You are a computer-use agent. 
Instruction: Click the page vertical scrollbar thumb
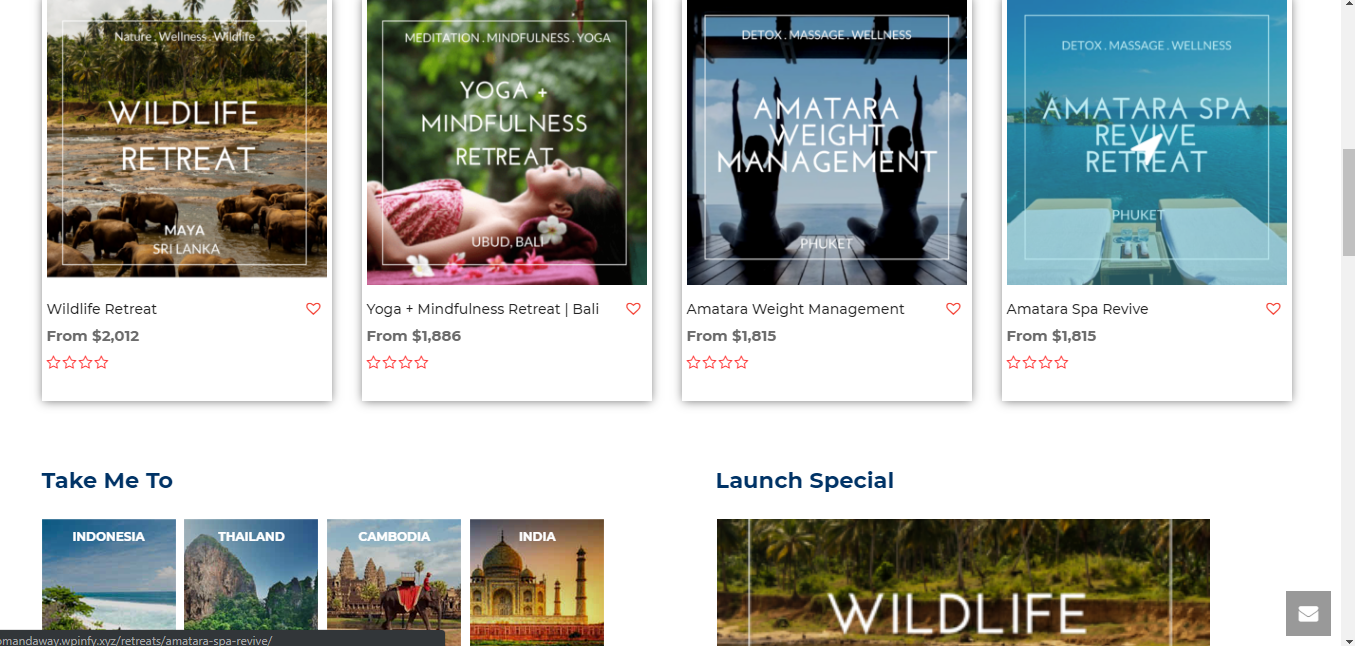point(1348,202)
